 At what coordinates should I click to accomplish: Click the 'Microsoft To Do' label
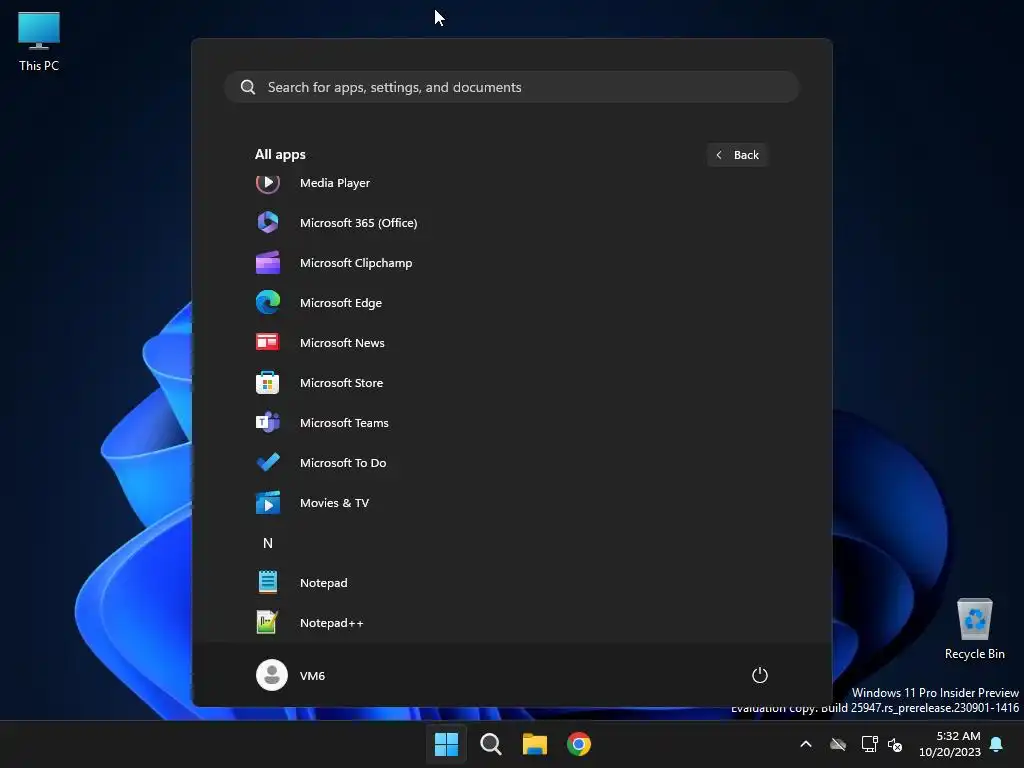(343, 462)
